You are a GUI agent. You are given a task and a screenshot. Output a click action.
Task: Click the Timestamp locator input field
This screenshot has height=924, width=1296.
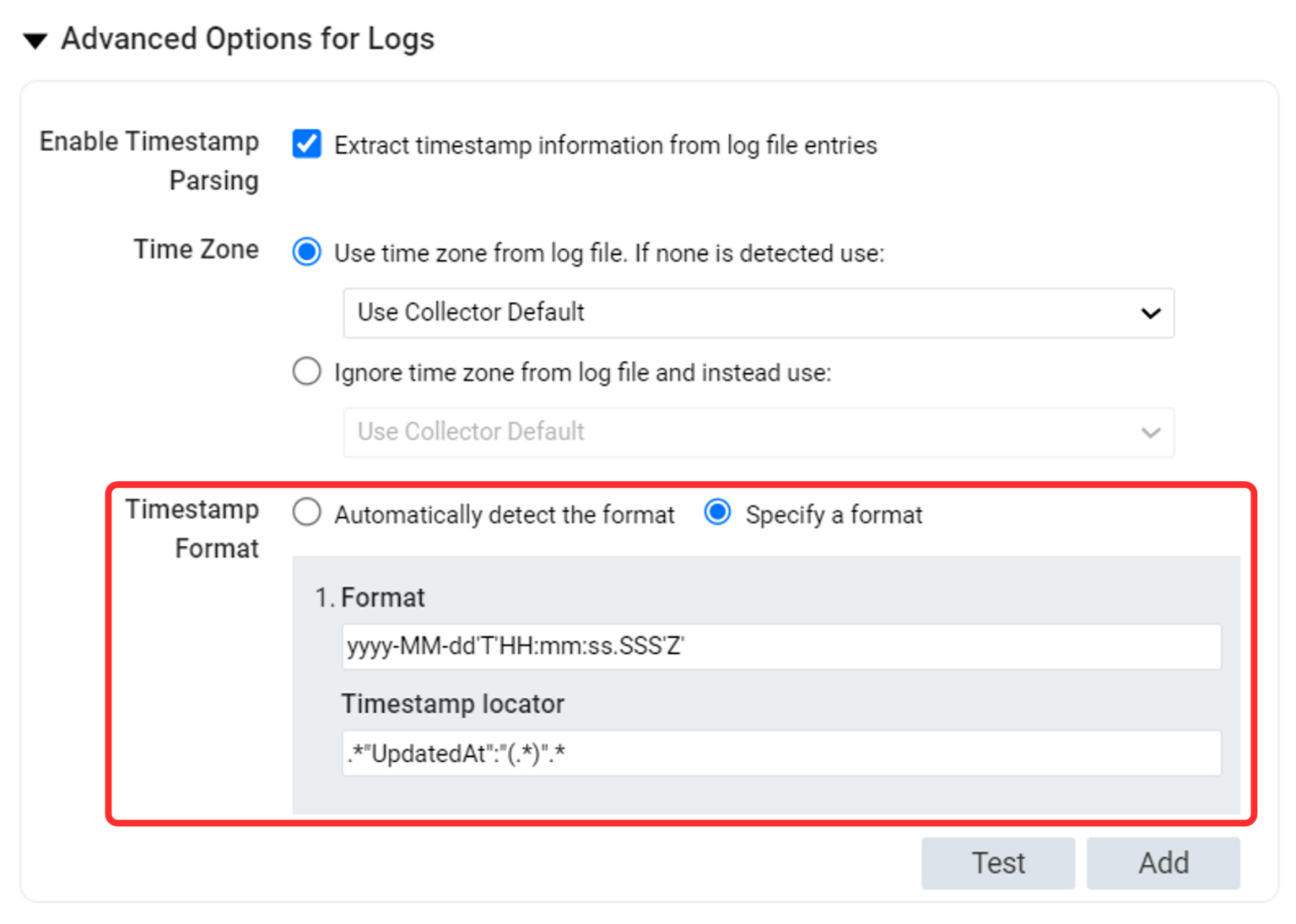[780, 754]
